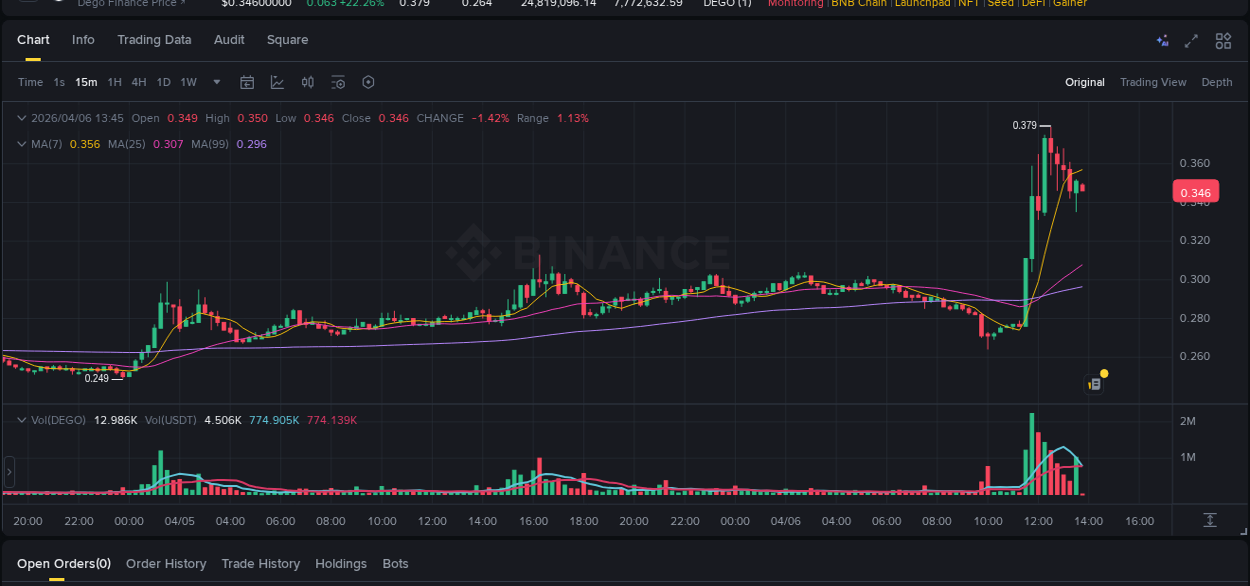Open the chart display settings icon
The width and height of the screenshot is (1250, 586).
(x=338, y=82)
